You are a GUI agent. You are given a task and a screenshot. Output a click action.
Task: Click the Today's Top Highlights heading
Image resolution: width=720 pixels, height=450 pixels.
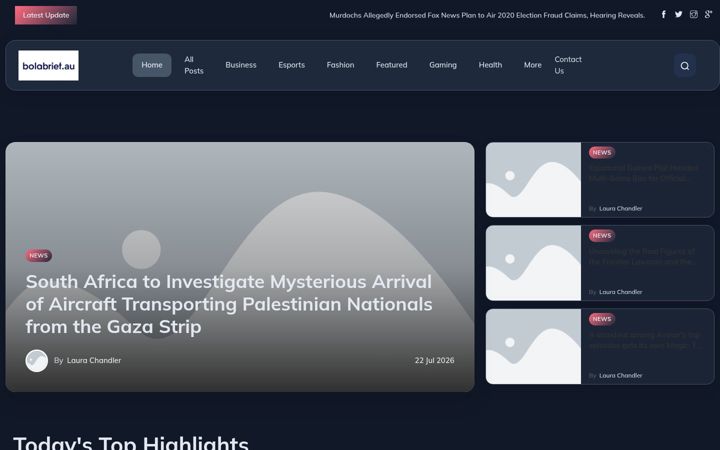click(131, 443)
